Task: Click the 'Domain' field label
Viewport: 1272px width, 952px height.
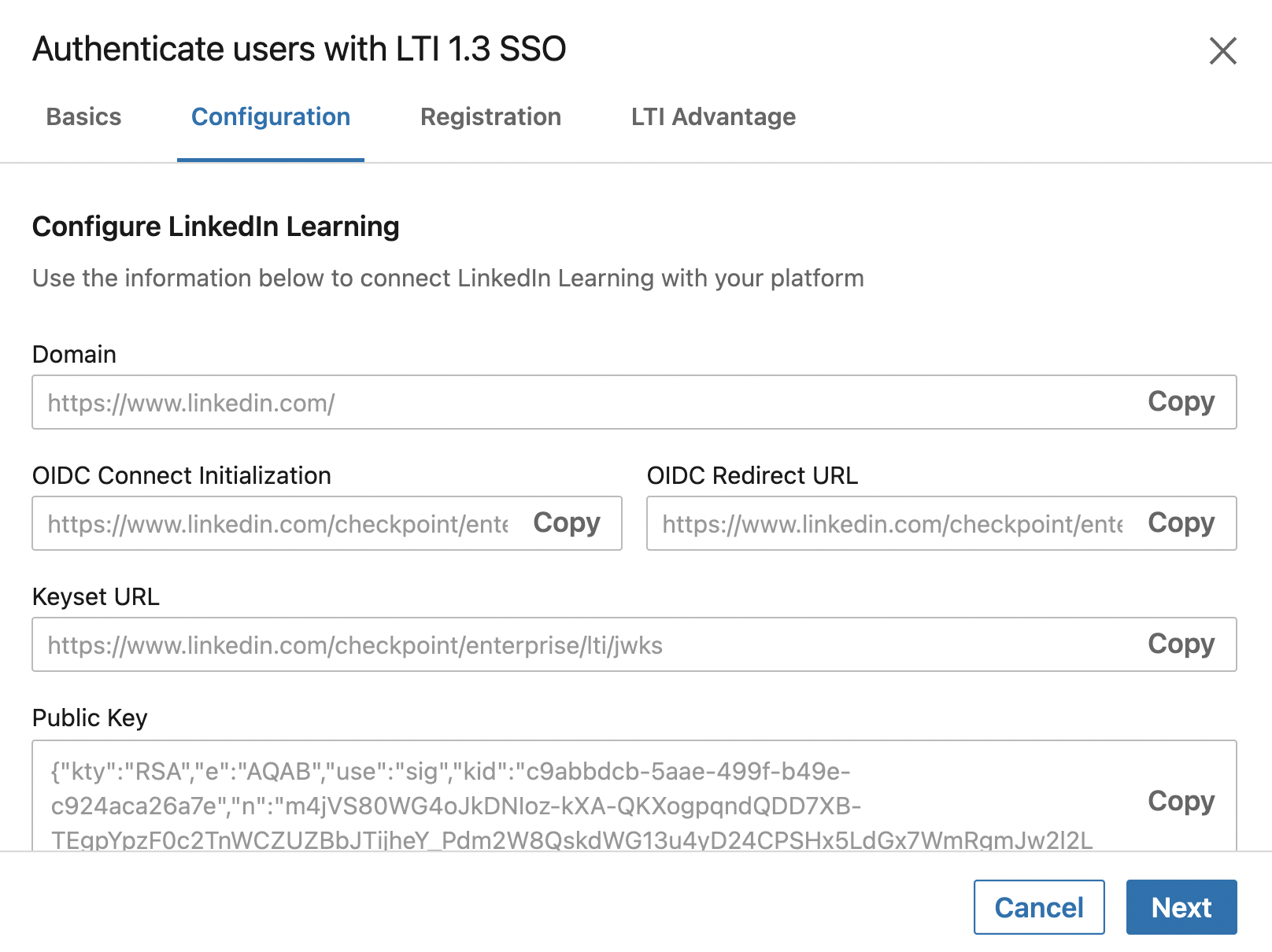Action: [74, 354]
